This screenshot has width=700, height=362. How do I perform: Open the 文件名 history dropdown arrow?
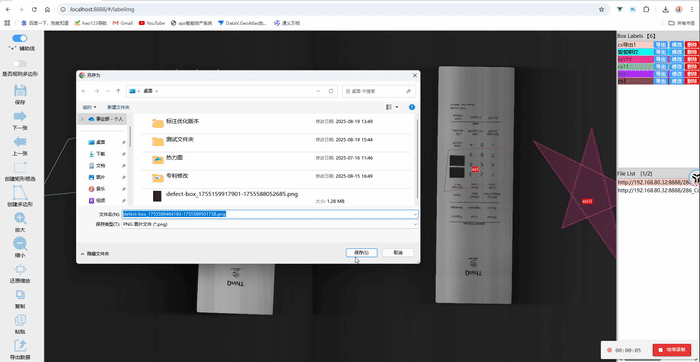[x=415, y=214]
